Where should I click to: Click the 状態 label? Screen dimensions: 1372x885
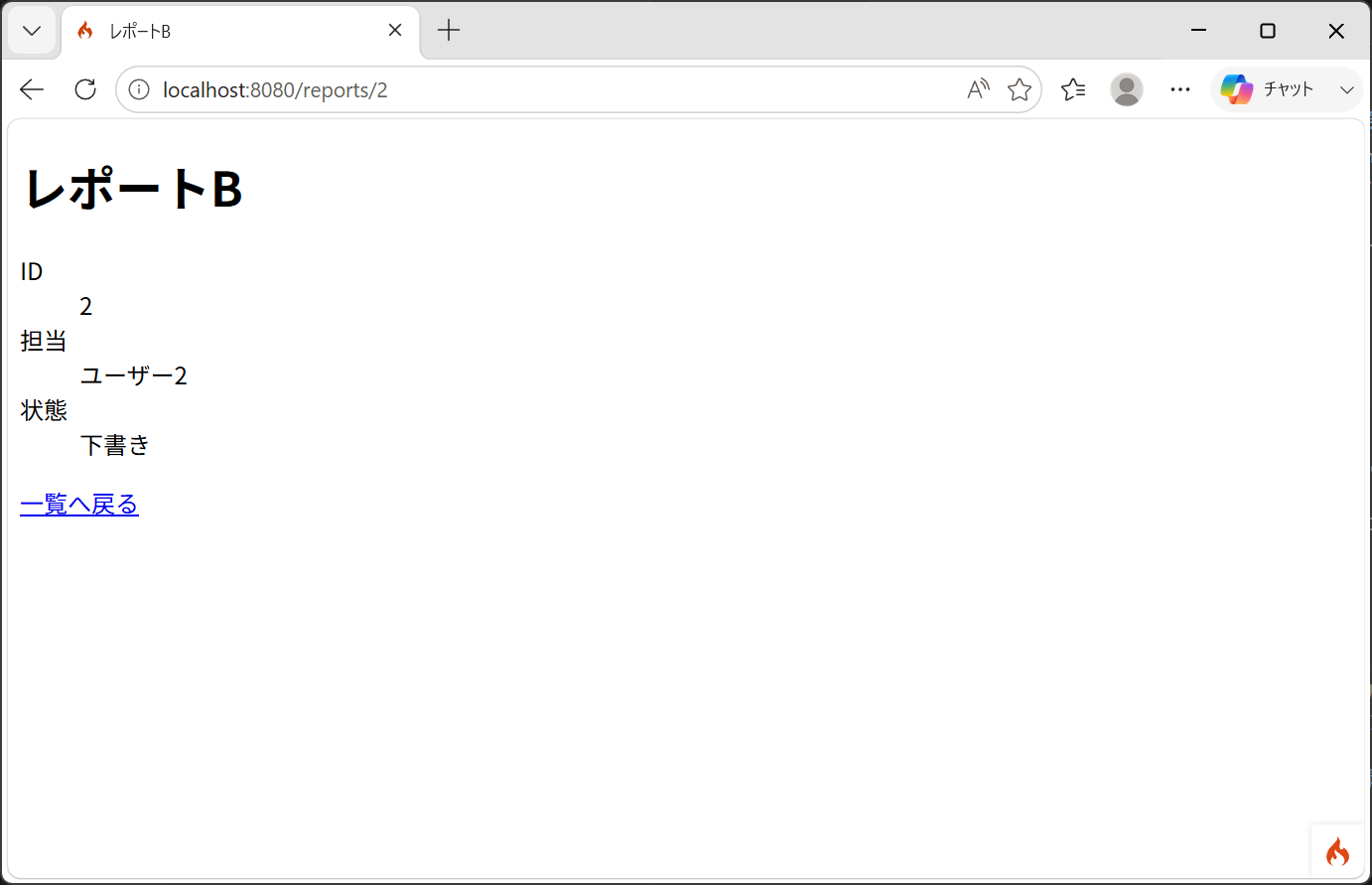(44, 410)
